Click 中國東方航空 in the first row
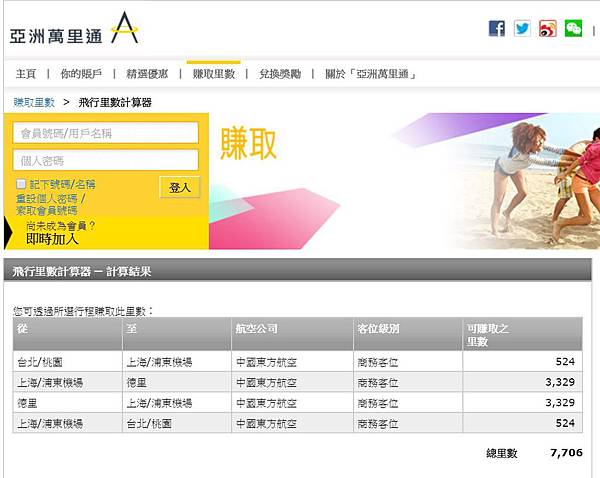 click(266, 362)
